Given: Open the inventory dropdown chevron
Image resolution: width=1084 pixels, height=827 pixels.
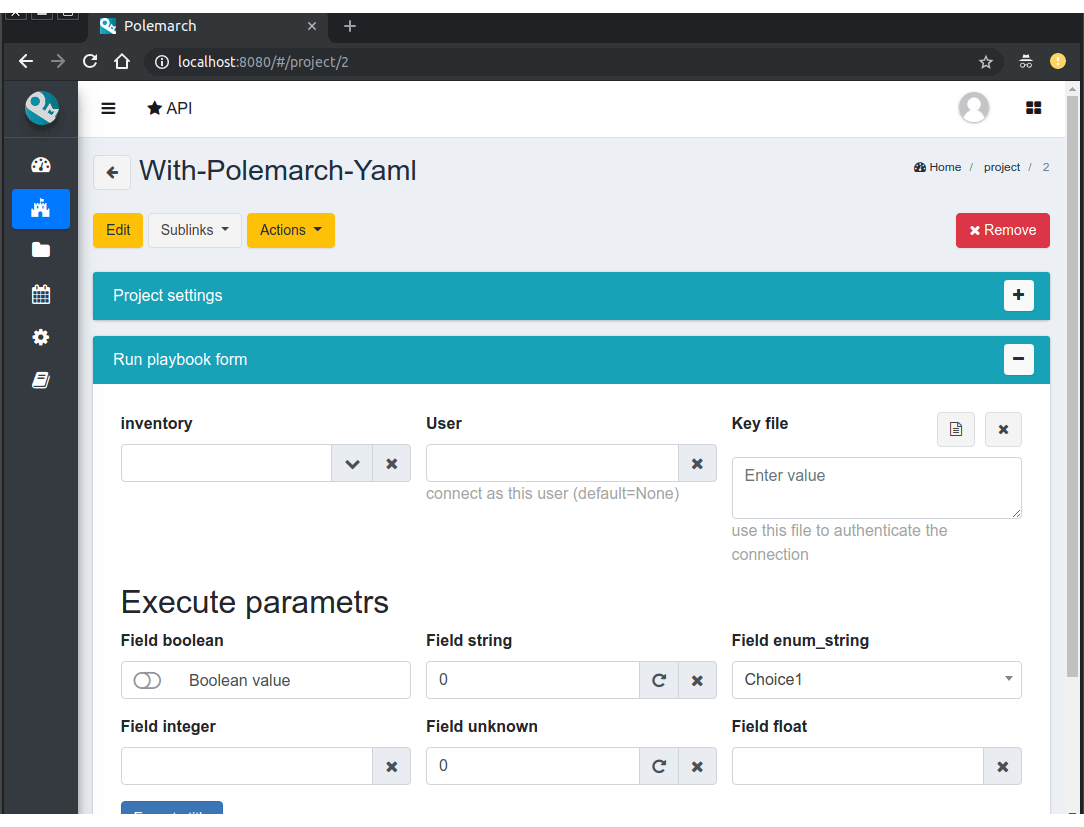Looking at the screenshot, I should (x=352, y=463).
